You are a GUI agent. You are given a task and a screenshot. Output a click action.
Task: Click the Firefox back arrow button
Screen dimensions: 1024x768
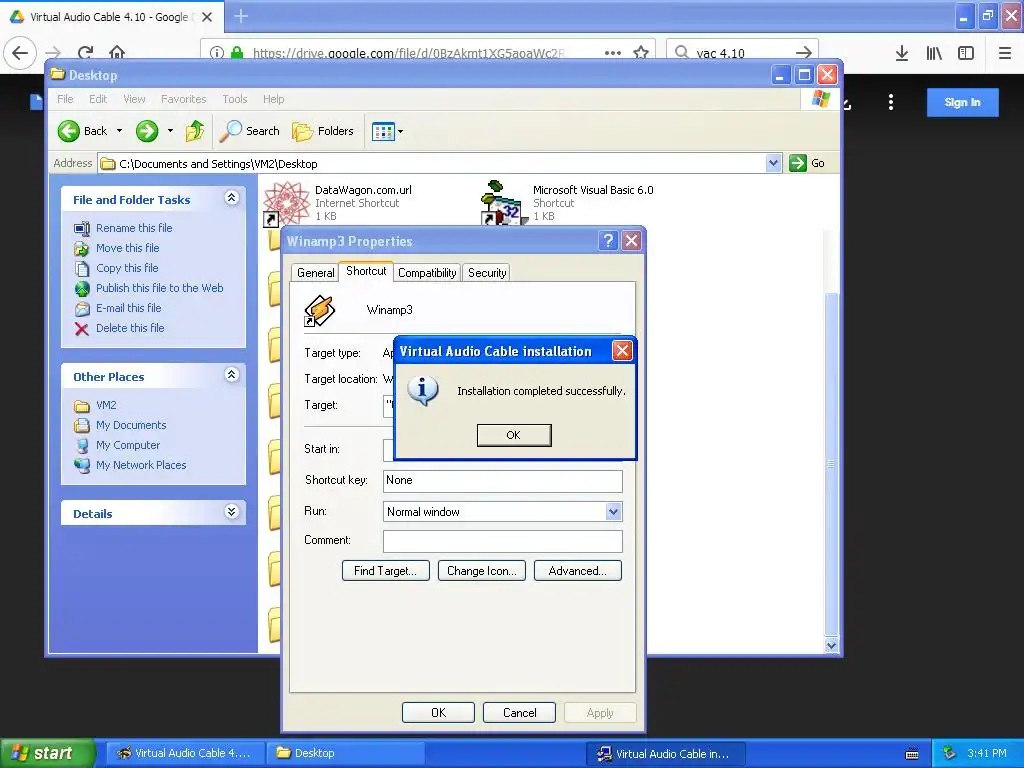[x=20, y=53]
